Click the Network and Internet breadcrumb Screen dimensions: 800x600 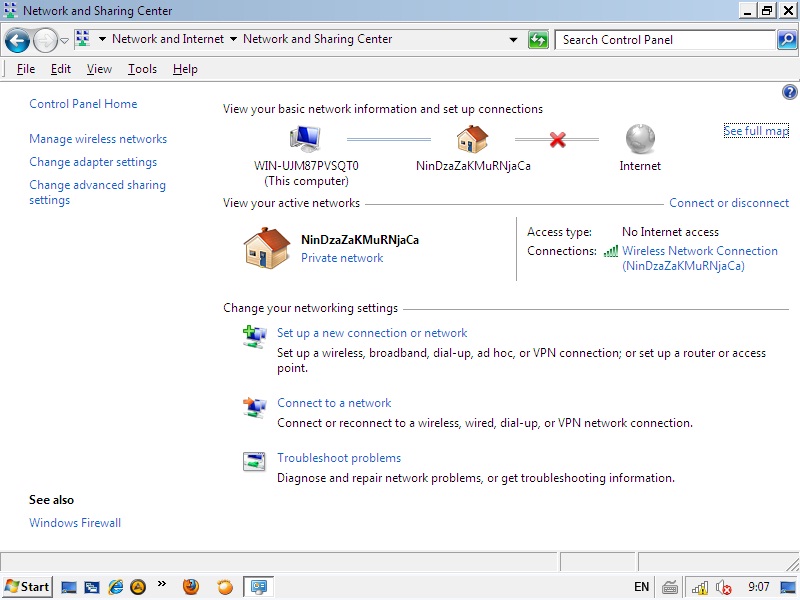[168, 39]
